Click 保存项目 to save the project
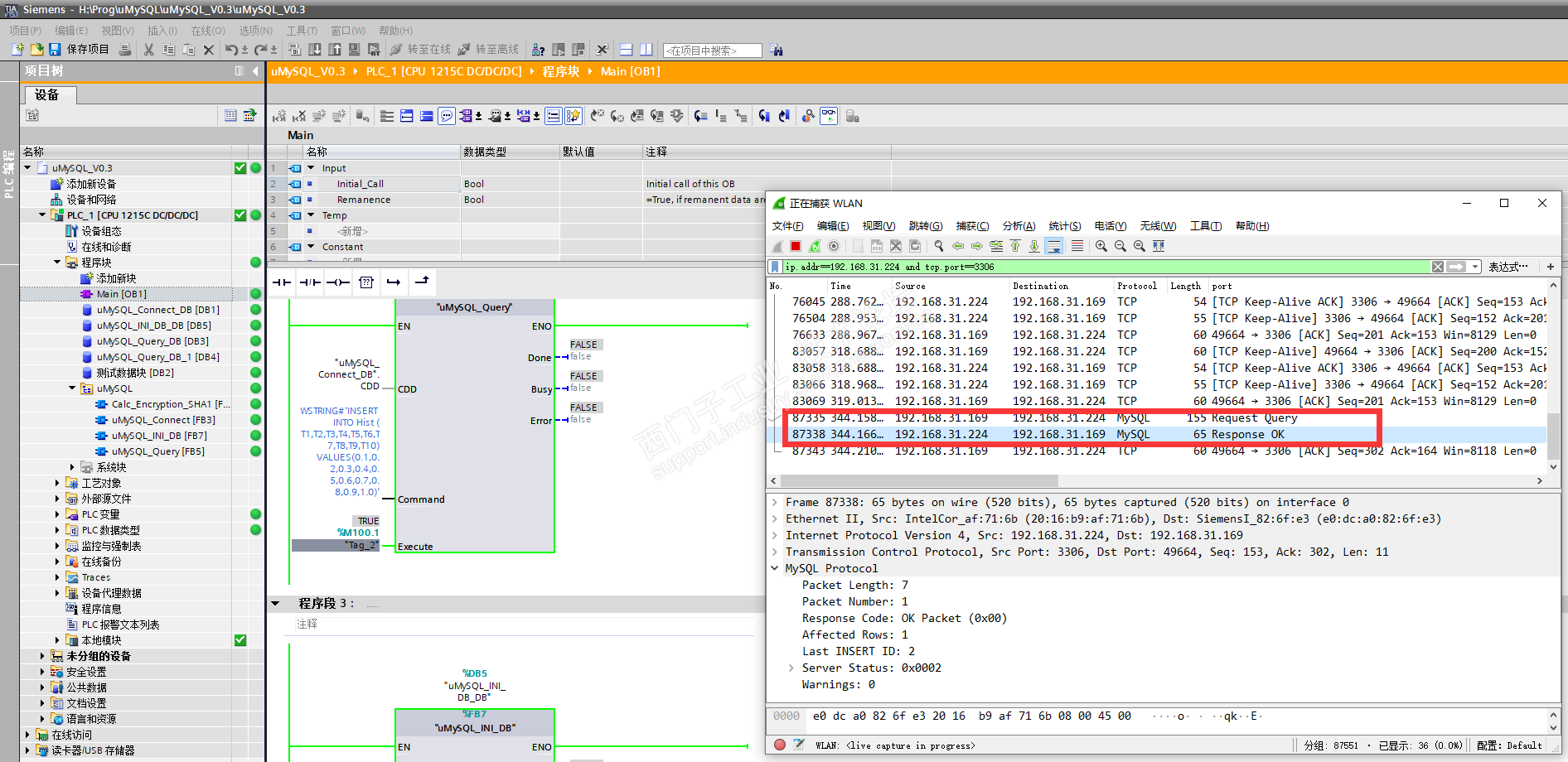Image resolution: width=1568 pixels, height=762 pixels. pyautogui.click(x=79, y=50)
